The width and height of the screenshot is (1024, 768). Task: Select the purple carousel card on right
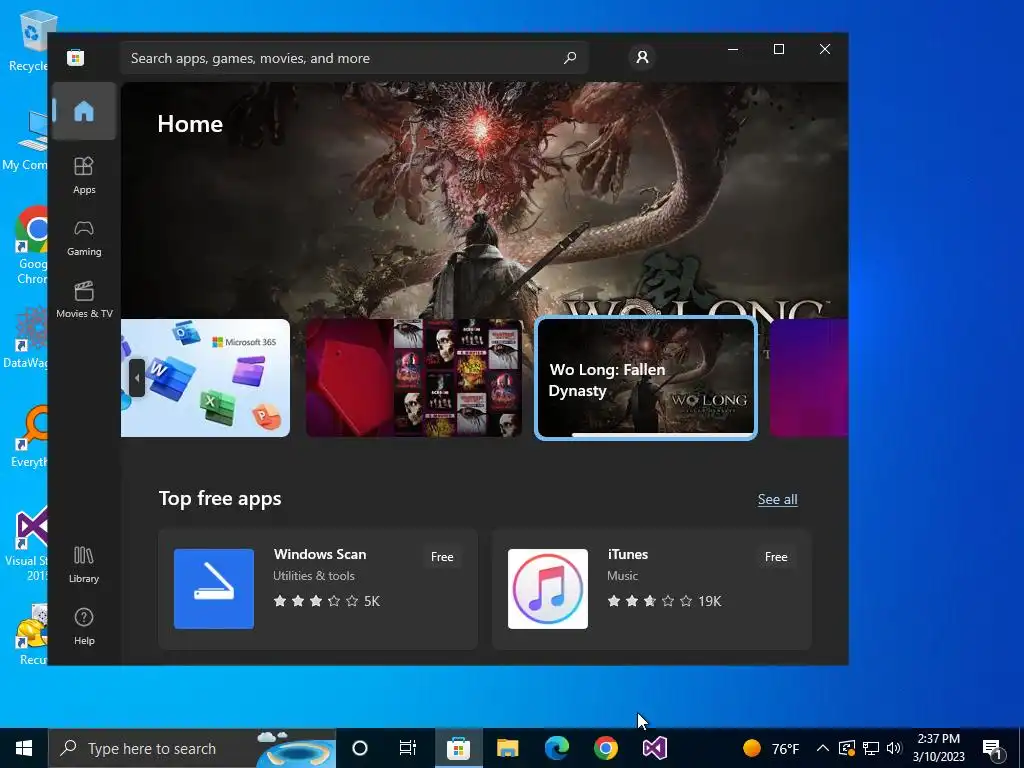pos(808,377)
